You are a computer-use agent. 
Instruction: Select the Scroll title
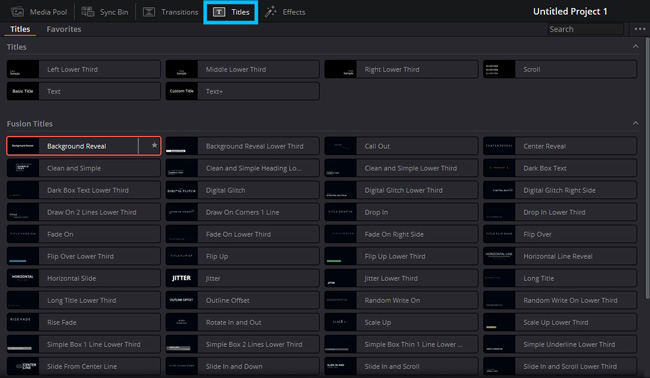coord(560,69)
